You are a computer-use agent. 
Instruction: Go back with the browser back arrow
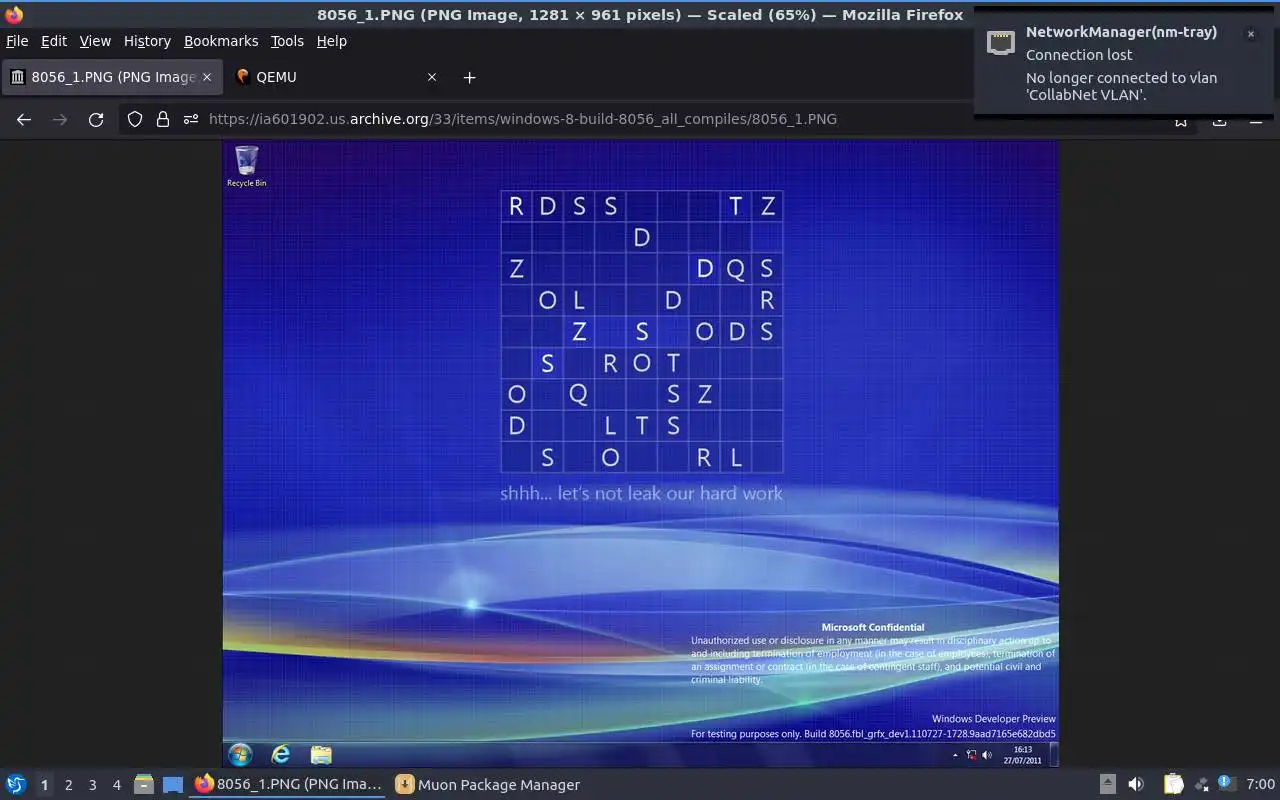pos(24,119)
